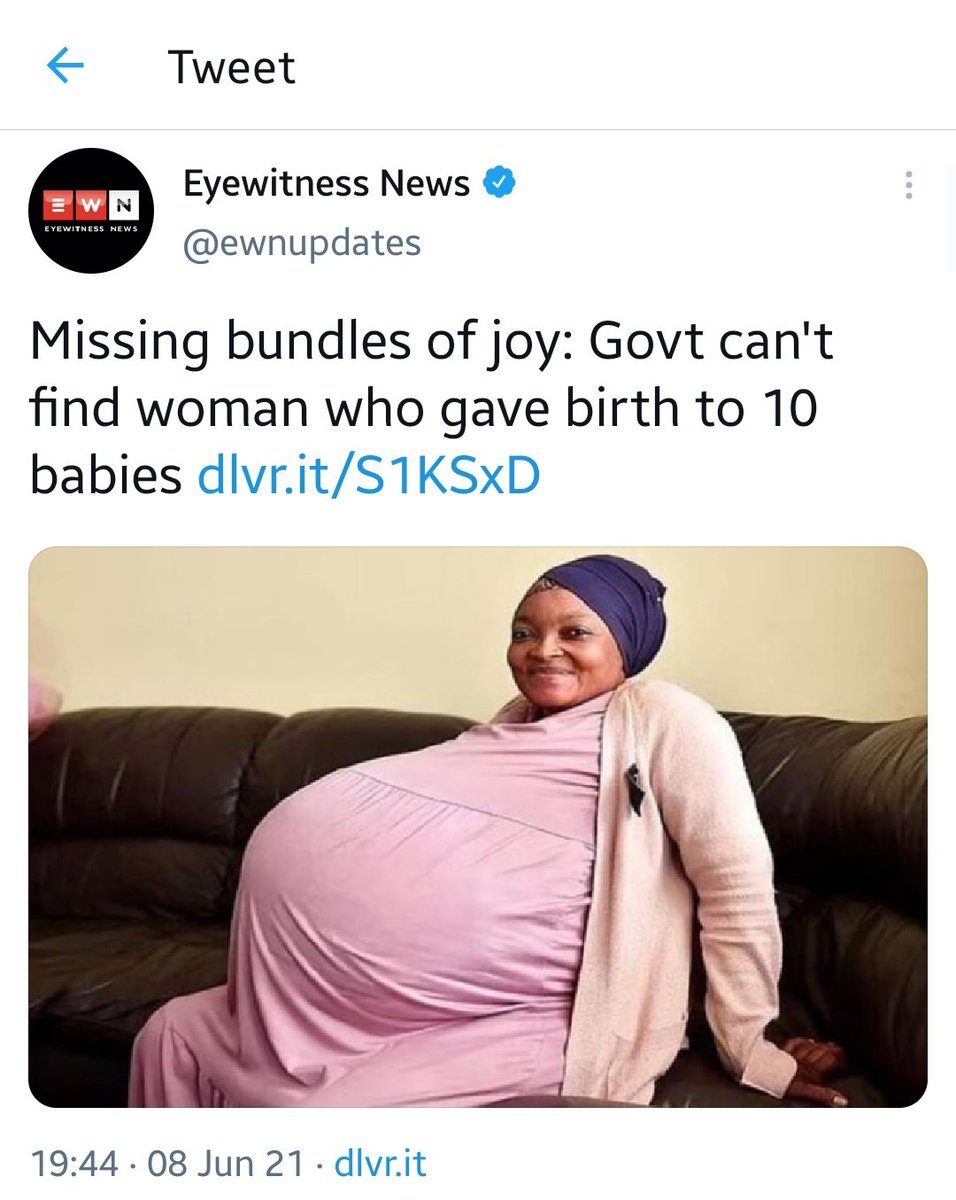Go back using the blue arrow

[65, 67]
